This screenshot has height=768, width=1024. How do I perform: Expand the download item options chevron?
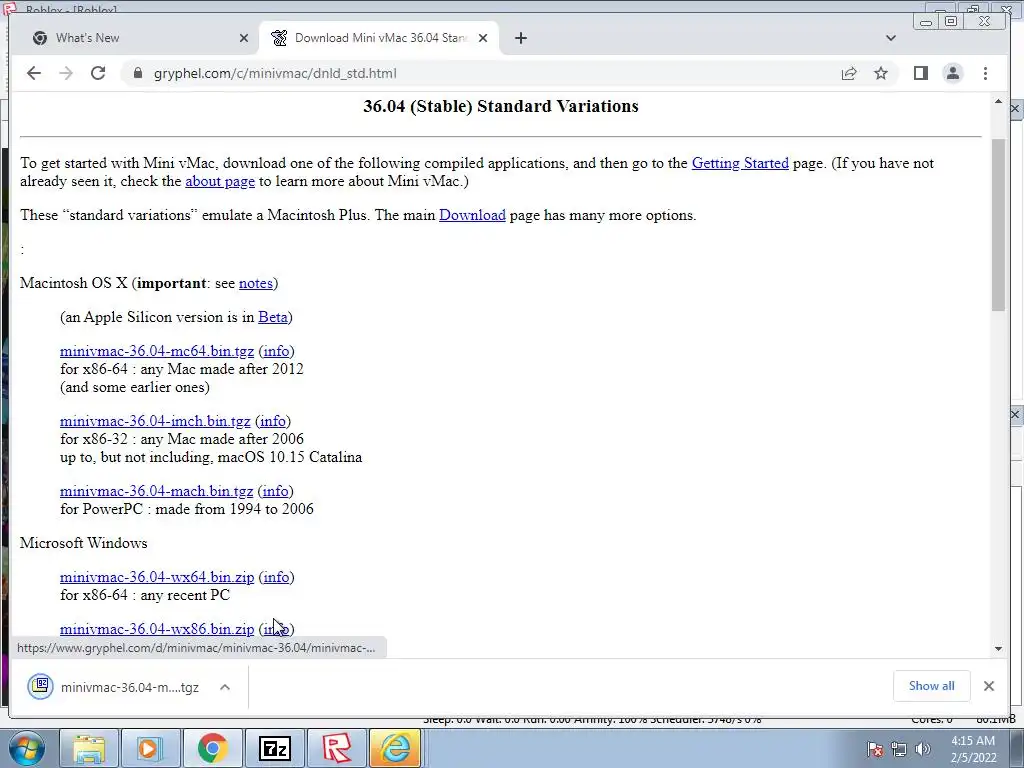point(225,687)
